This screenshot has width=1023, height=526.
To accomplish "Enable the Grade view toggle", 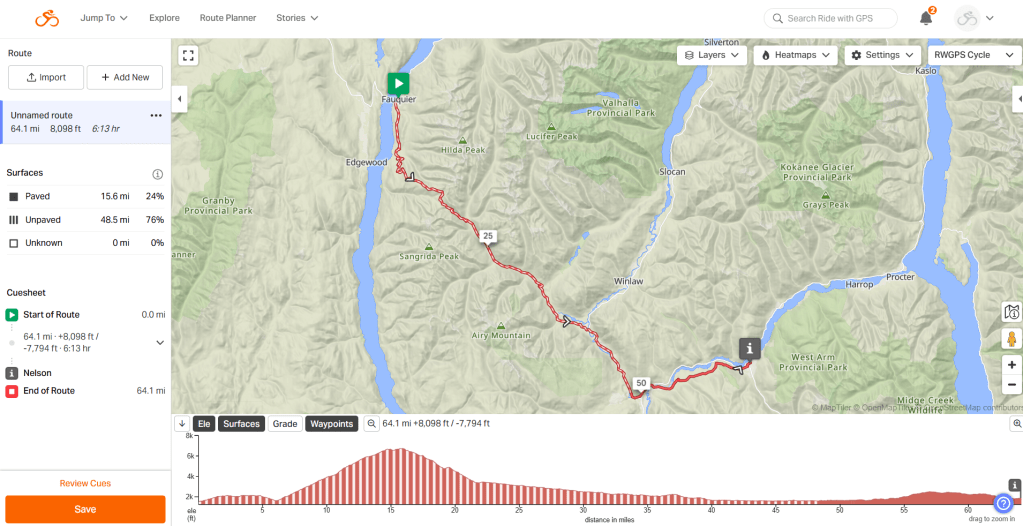I will click(285, 424).
